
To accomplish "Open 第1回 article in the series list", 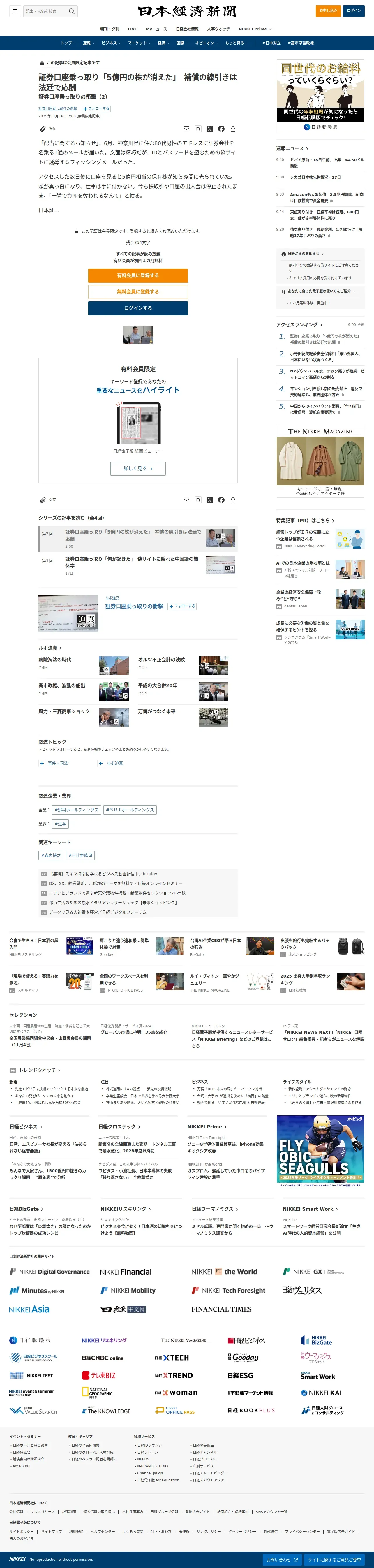I will coord(138,565).
